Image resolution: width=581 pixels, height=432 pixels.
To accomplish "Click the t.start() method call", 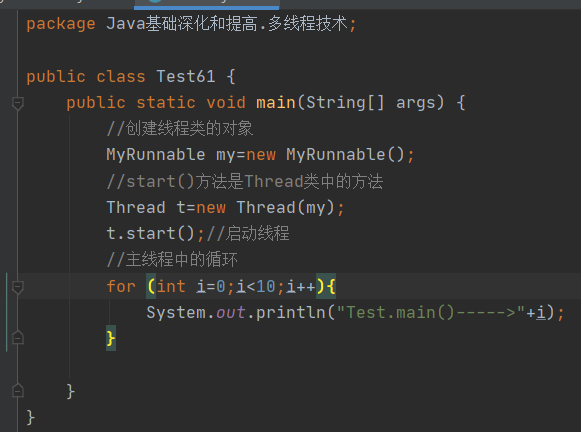I will coord(150,234).
